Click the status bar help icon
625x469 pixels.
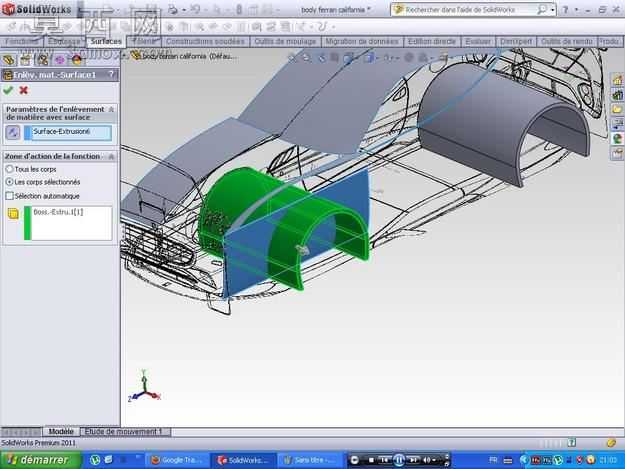point(572,442)
